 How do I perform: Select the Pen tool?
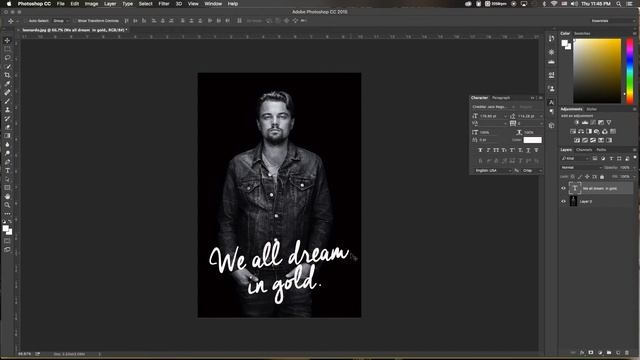click(x=7, y=162)
